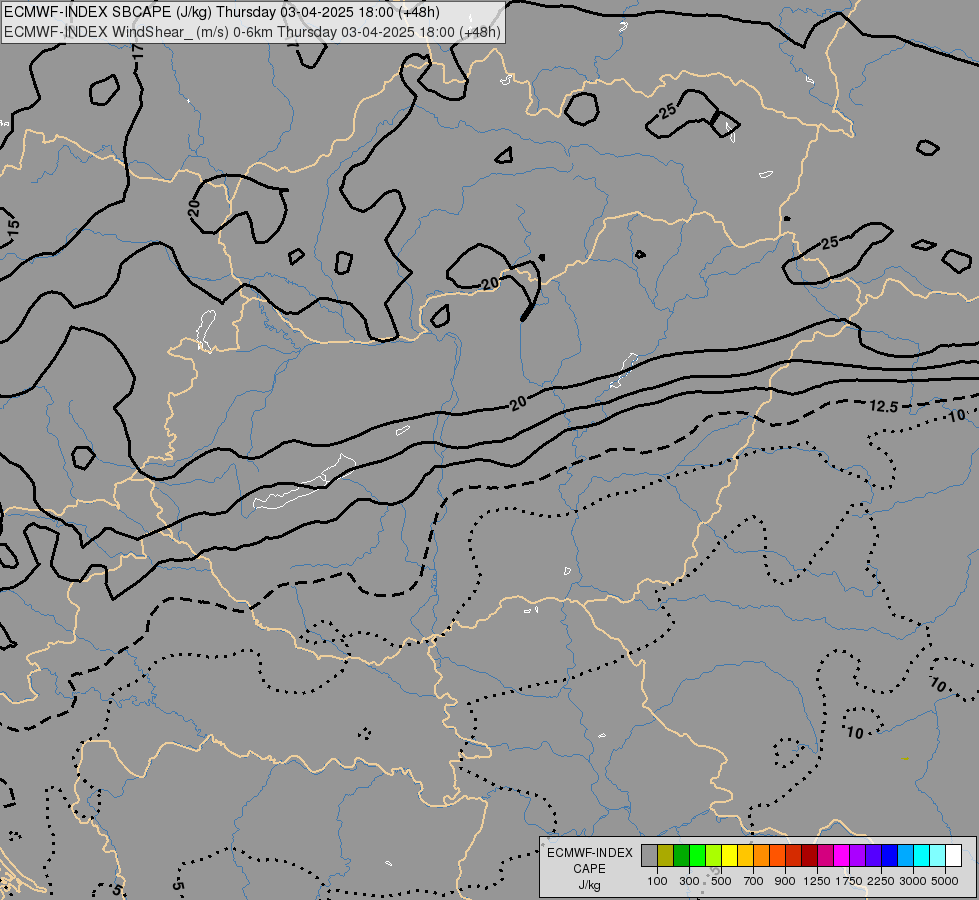This screenshot has height=900, width=979.
Task: Click the WindShear 0-6km title line
Action: [x=252, y=32]
